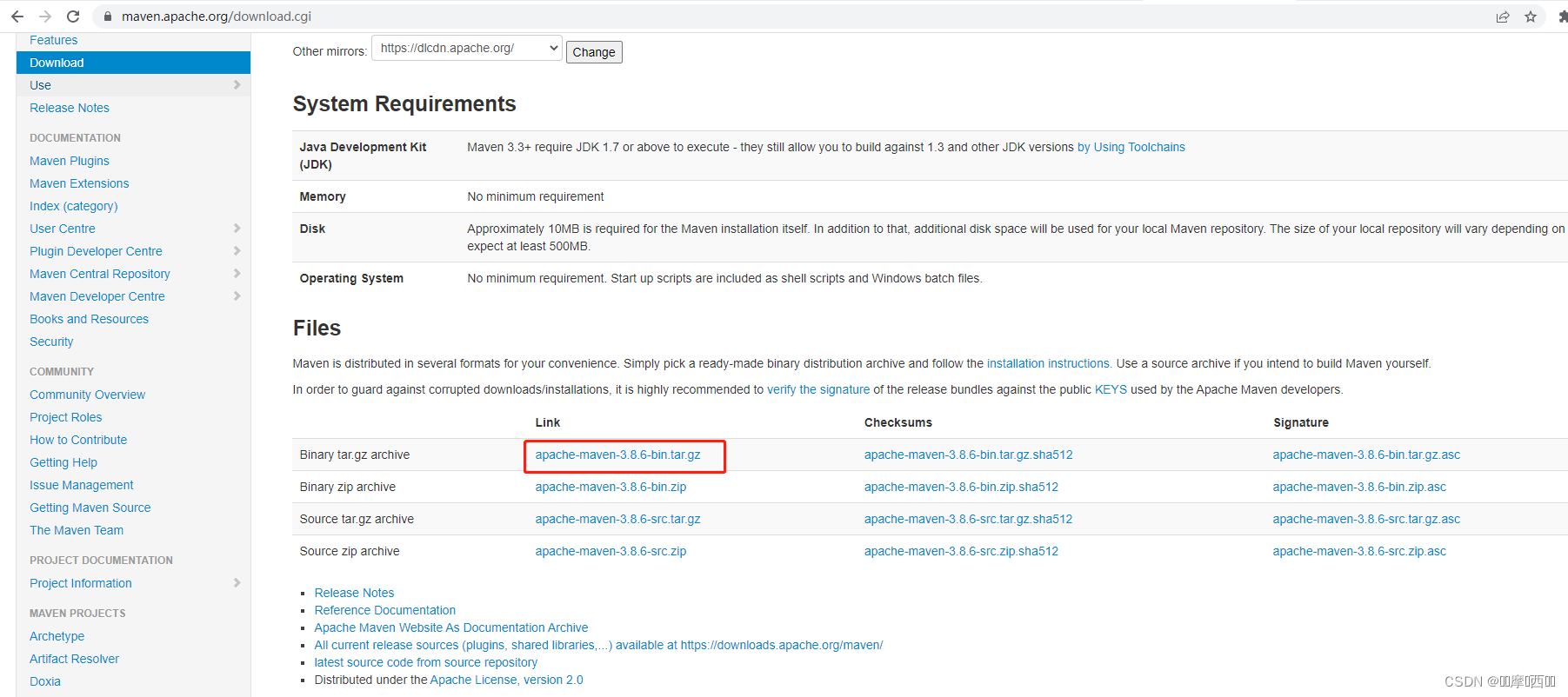Expand the Project Information chevron
Image resolution: width=1568 pixels, height=697 pixels.
[x=237, y=582]
